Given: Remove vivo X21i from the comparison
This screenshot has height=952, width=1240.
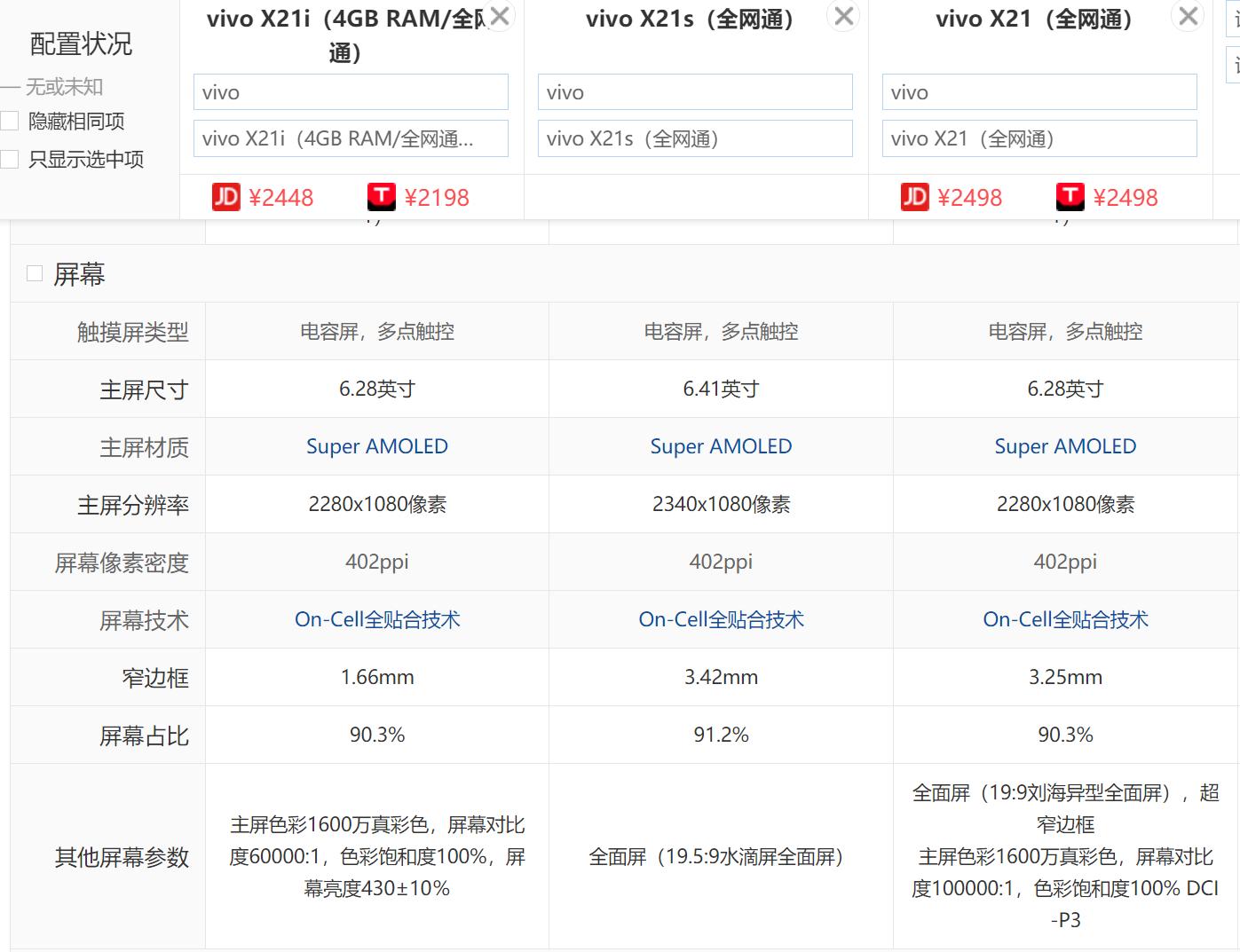Looking at the screenshot, I should pyautogui.click(x=499, y=16).
